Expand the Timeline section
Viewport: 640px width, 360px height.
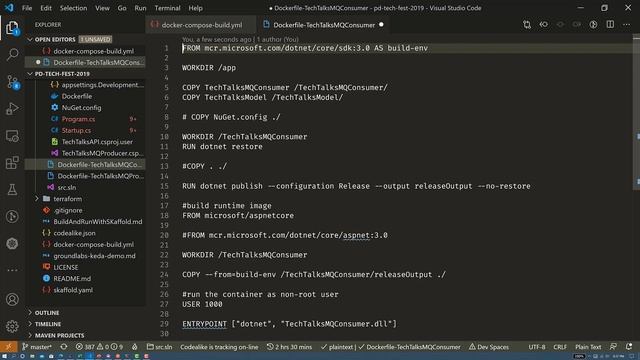[48, 324]
